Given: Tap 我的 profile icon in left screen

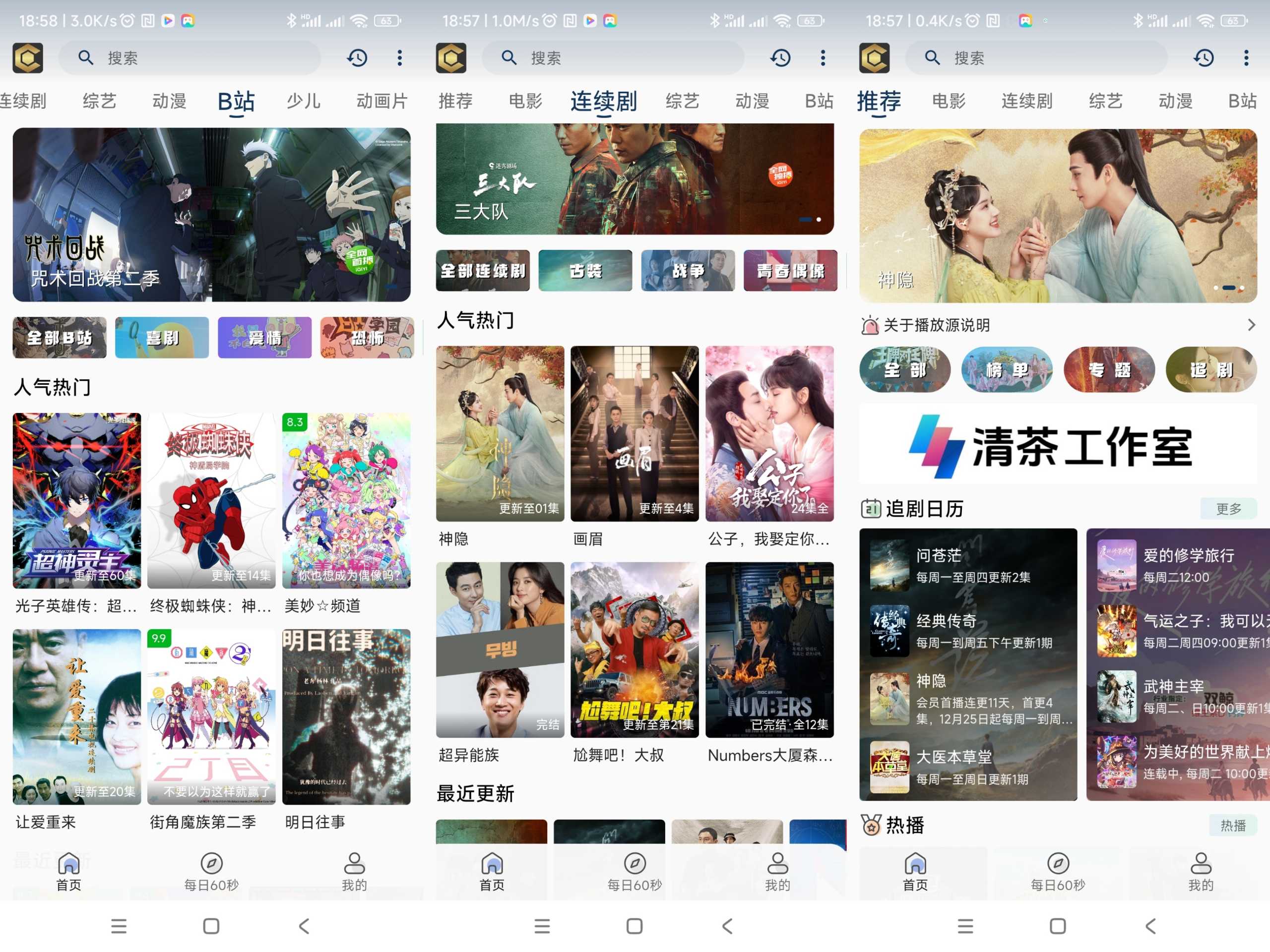Looking at the screenshot, I should pyautogui.click(x=354, y=863).
